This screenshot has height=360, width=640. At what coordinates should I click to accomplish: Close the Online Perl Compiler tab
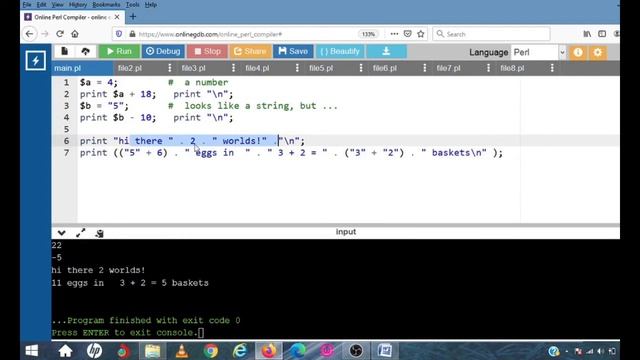click(x=117, y=17)
